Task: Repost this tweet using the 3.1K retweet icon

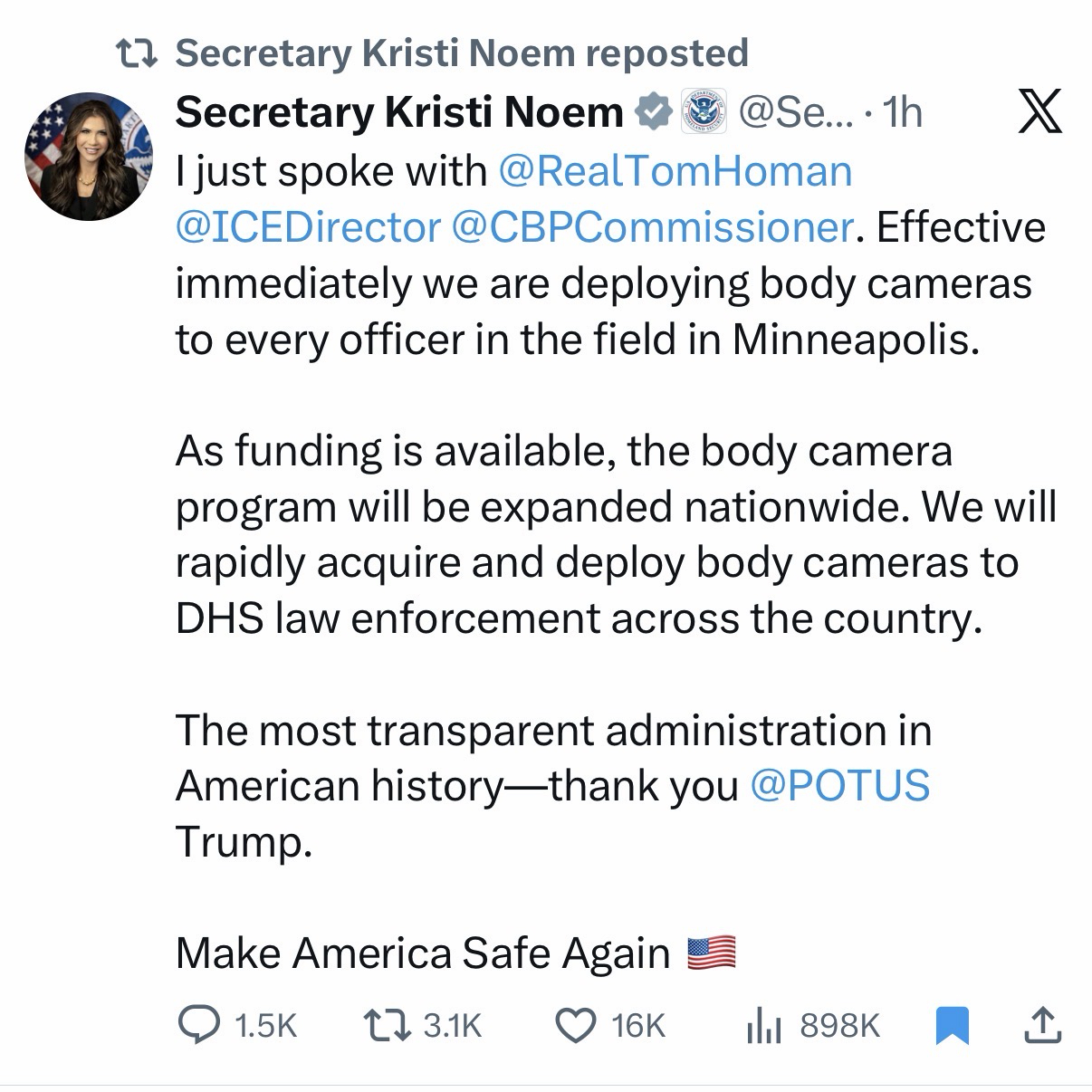Action: point(387,1025)
